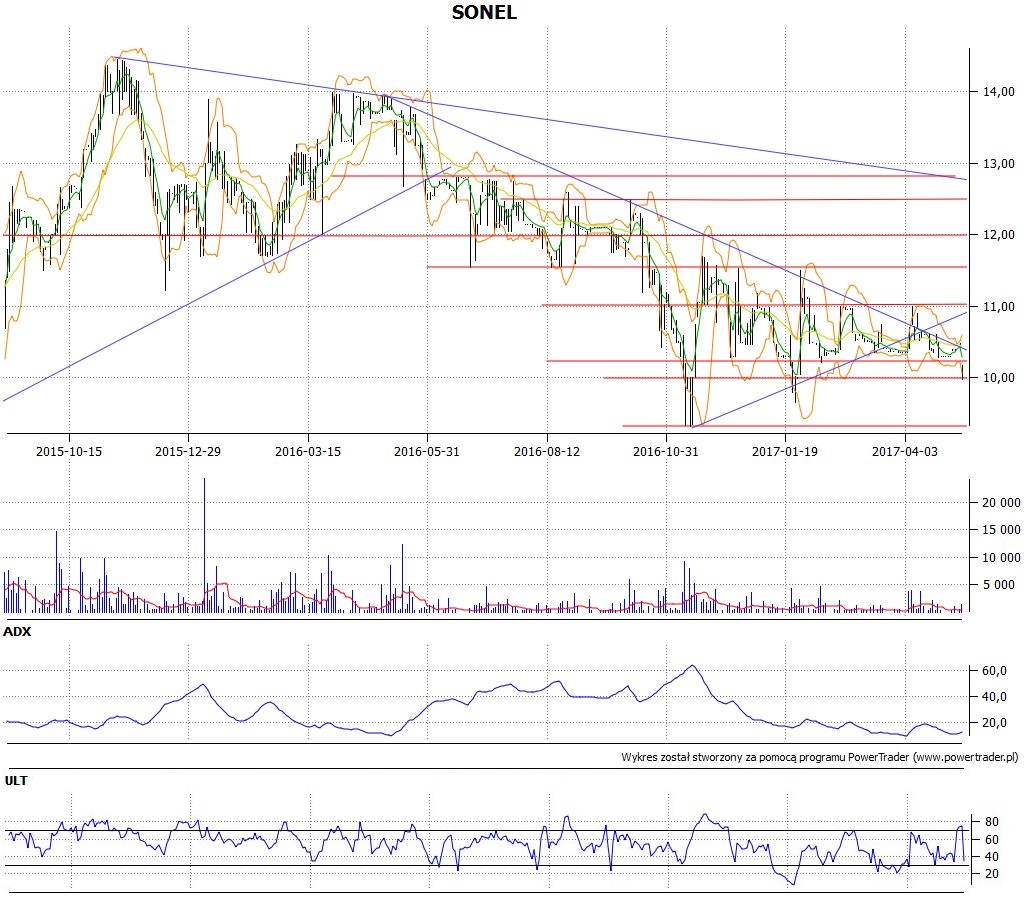Click the ADX indicator heading

17,632
